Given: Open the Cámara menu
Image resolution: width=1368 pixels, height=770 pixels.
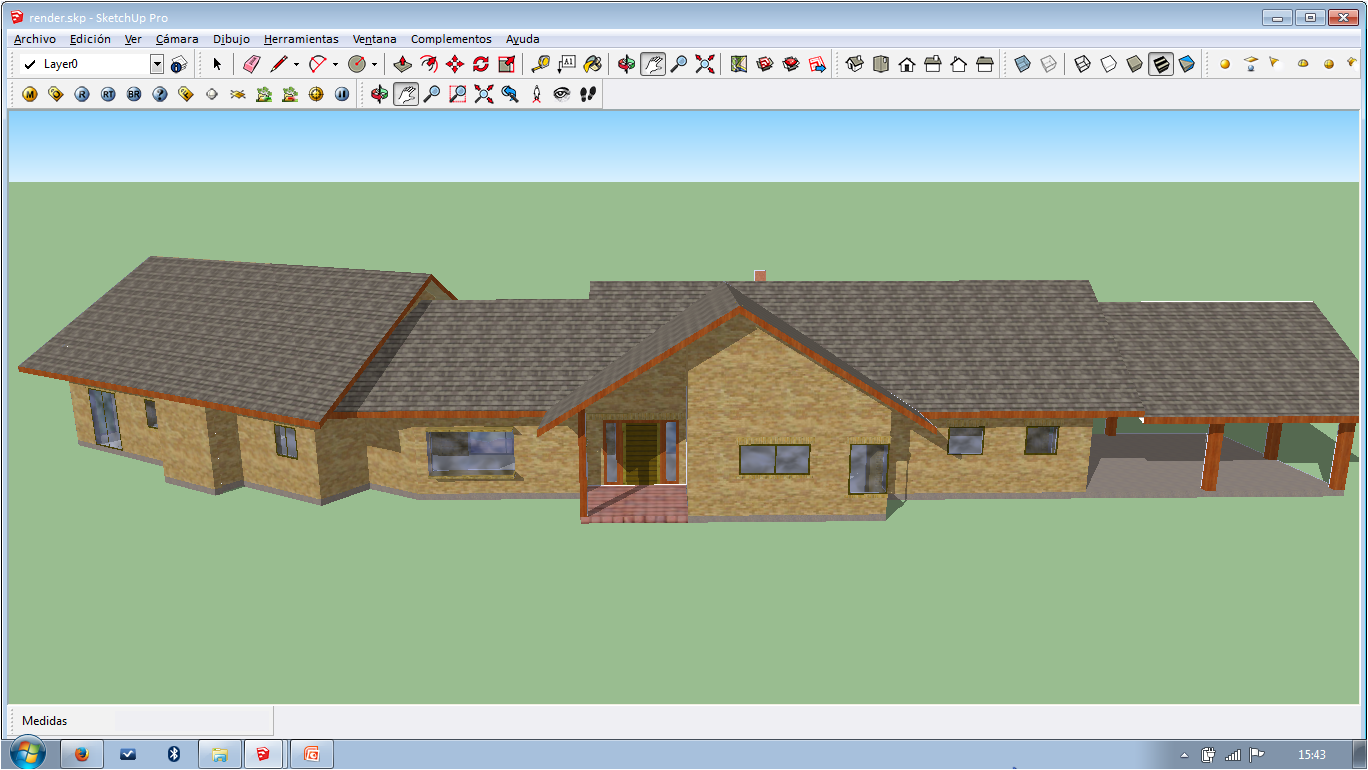Looking at the screenshot, I should click(177, 39).
